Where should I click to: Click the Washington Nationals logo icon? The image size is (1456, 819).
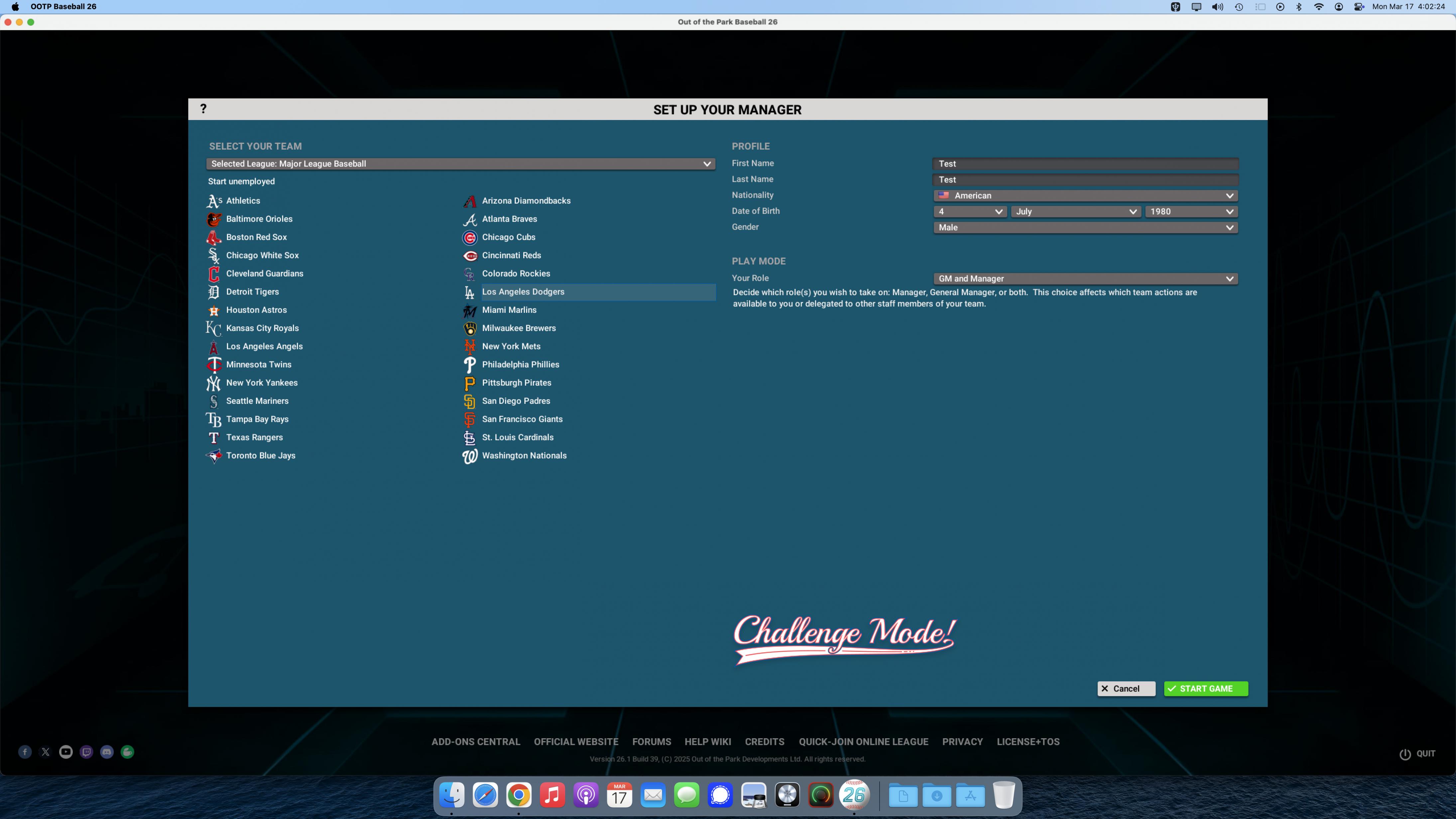tap(469, 456)
